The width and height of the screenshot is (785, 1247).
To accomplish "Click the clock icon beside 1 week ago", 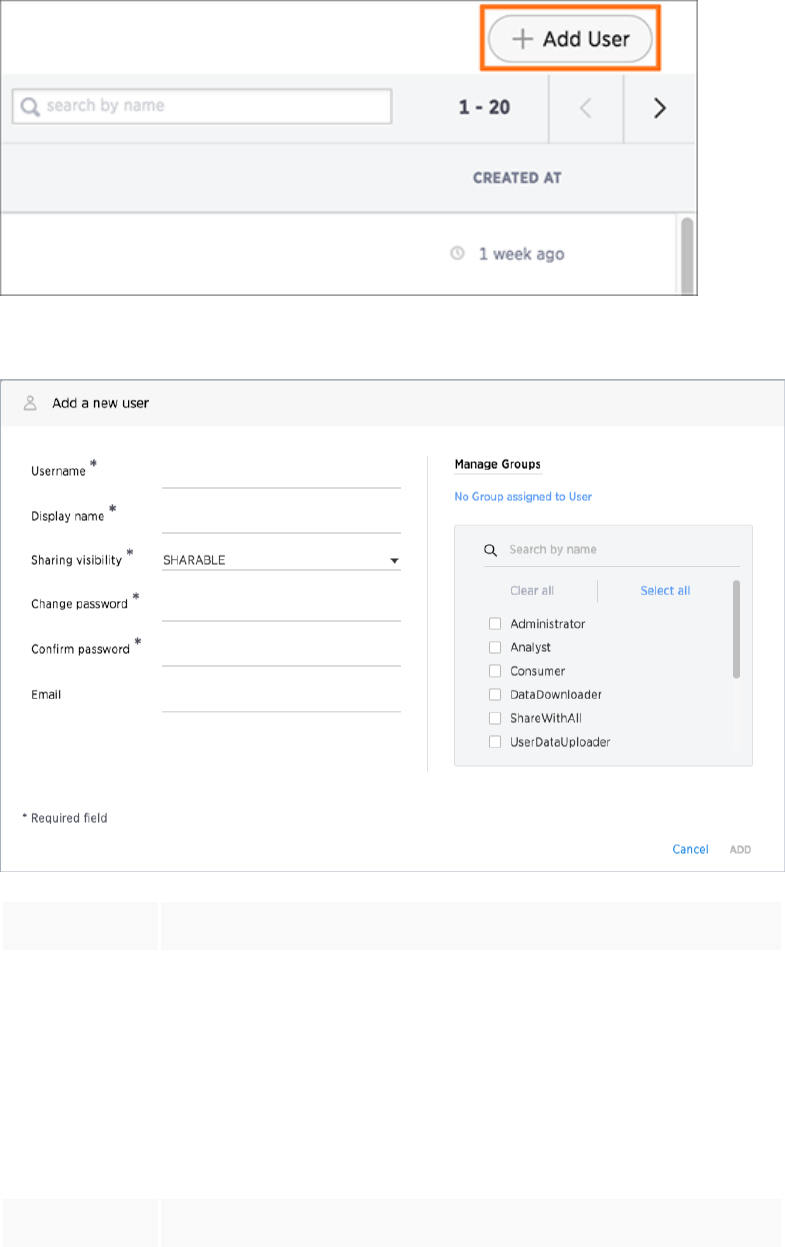I will pos(458,254).
